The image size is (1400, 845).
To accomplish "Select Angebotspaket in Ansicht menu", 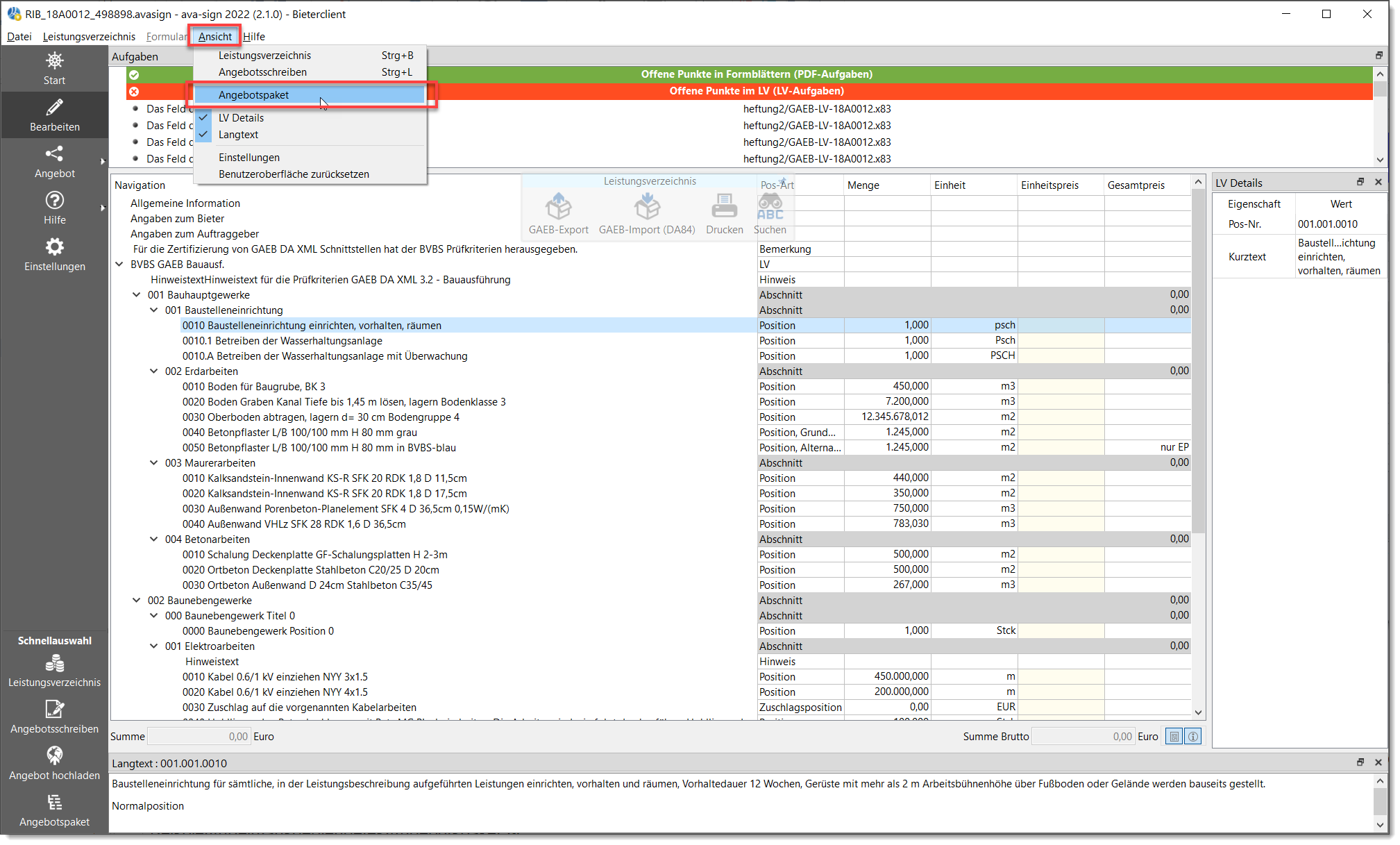I will point(310,95).
